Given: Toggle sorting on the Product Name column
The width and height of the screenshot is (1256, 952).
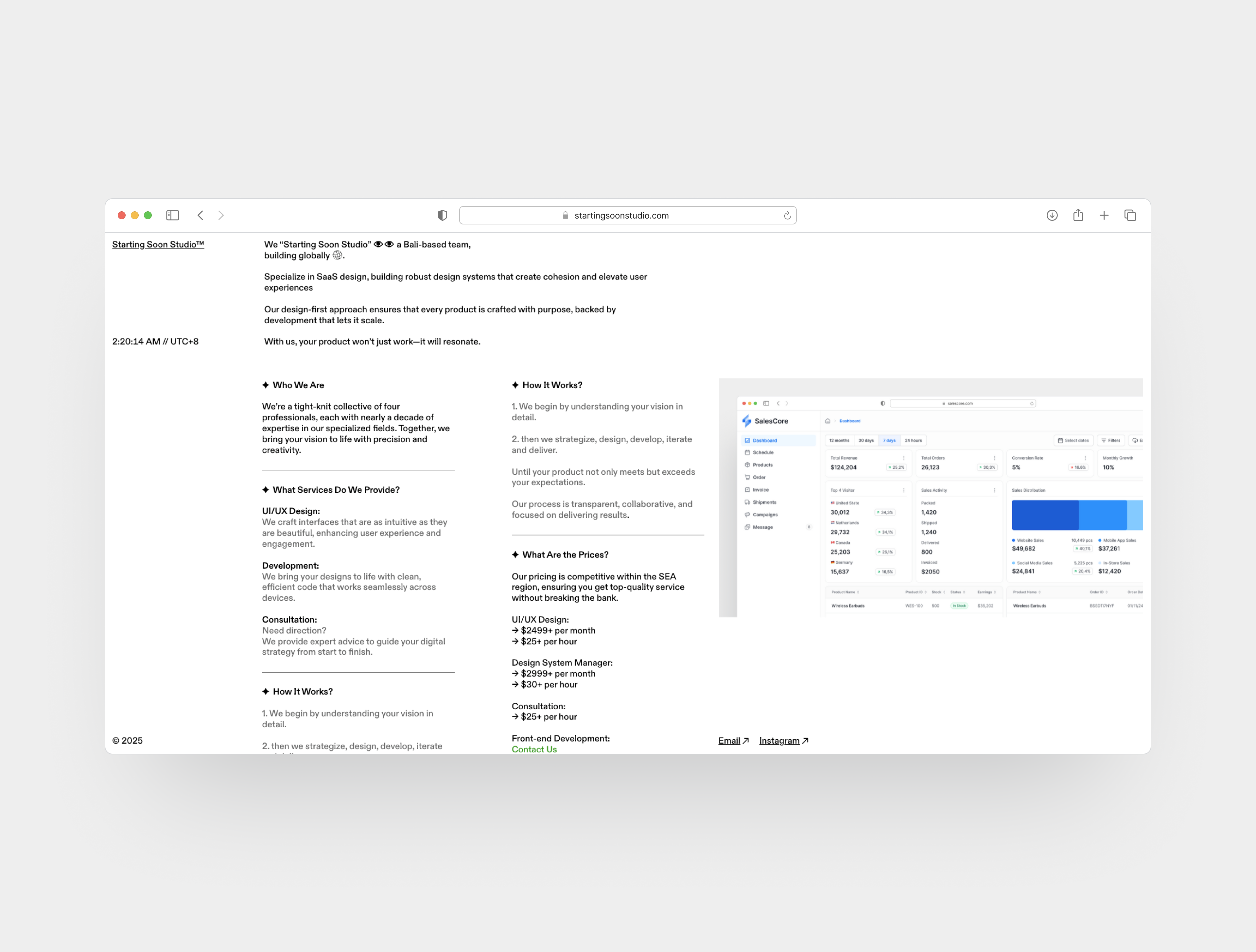Looking at the screenshot, I should coord(859,592).
